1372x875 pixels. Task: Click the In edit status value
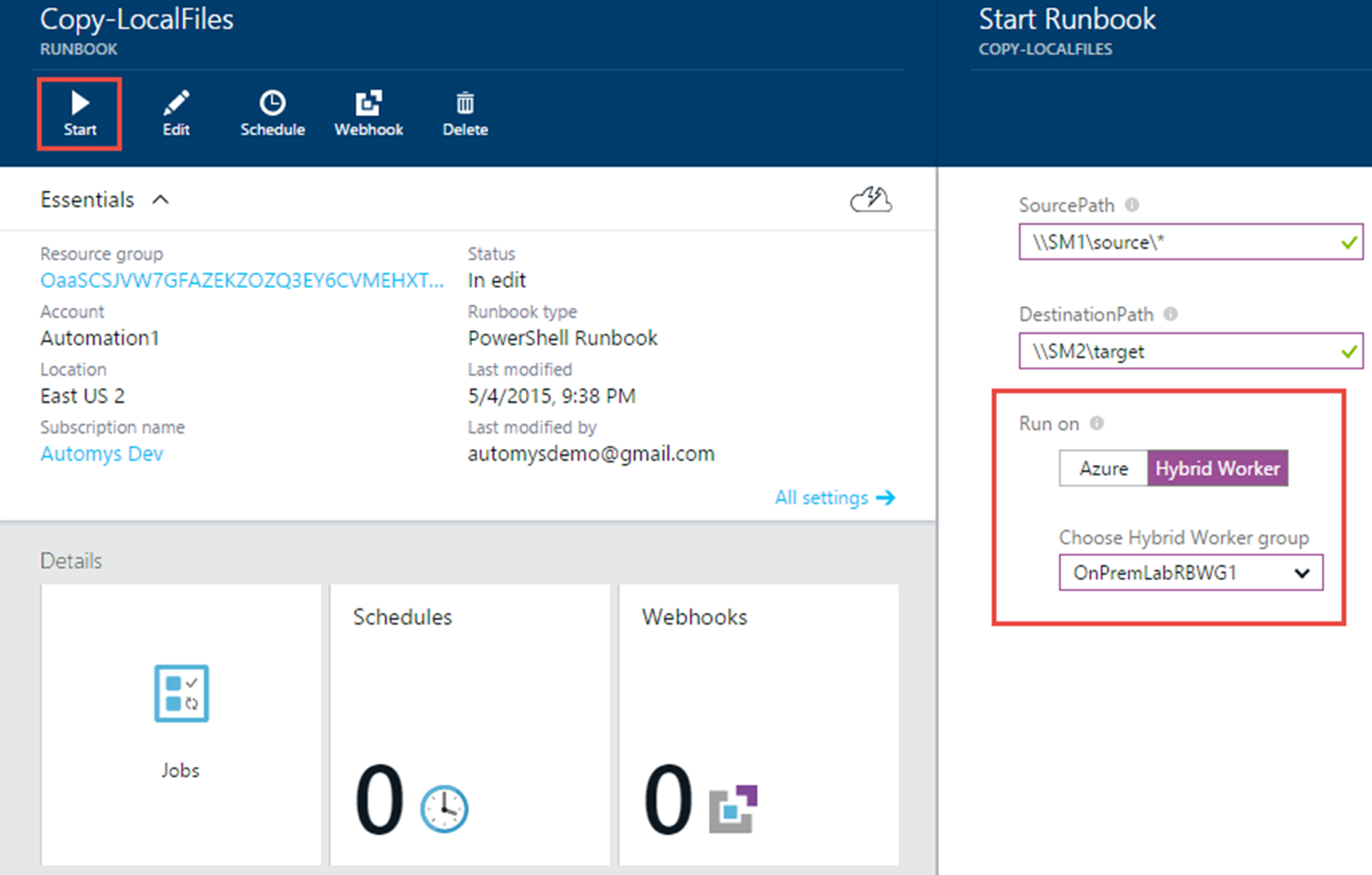pos(497,280)
